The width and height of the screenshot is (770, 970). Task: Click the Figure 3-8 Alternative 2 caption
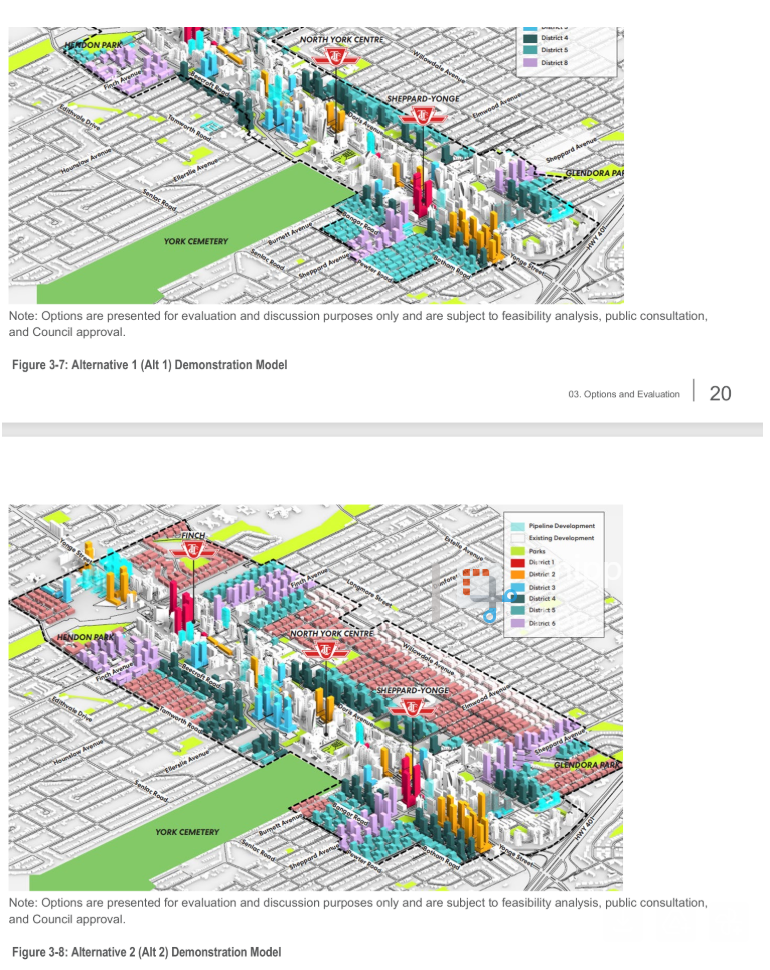(147, 951)
